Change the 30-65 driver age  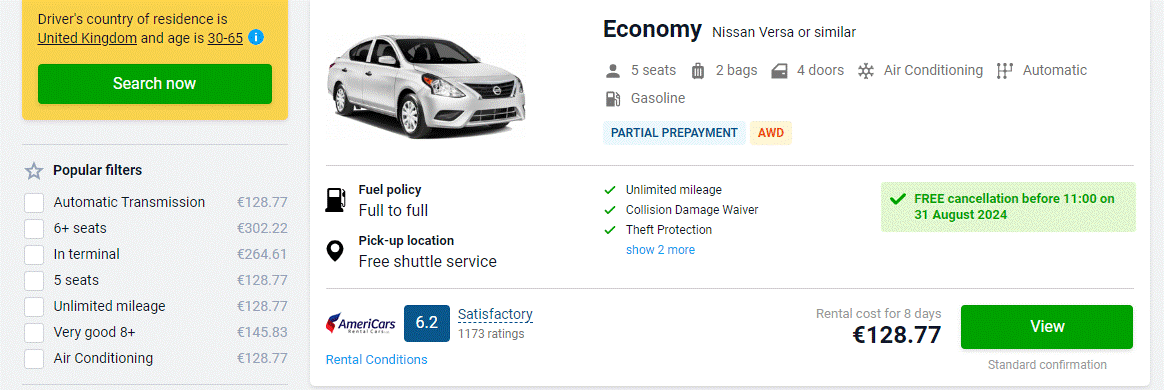[x=225, y=38]
